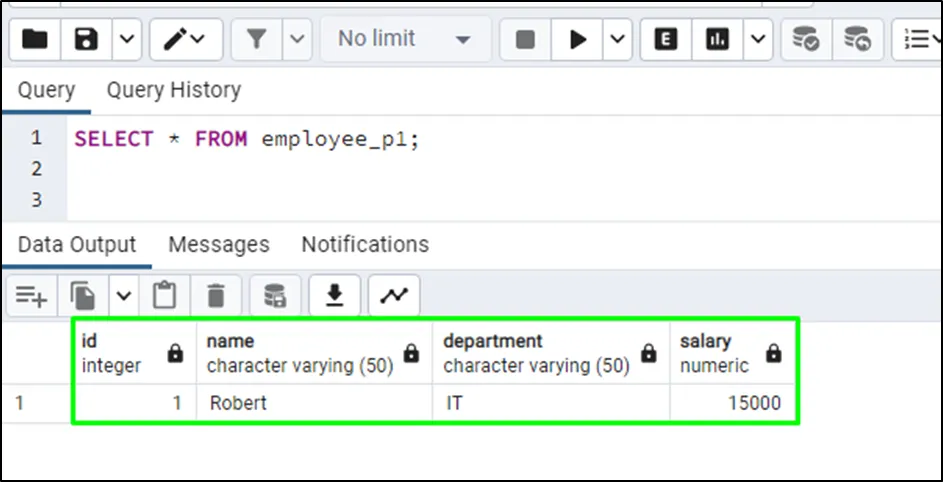Click the Stop query square button
This screenshot has height=482, width=943.
coord(525,39)
